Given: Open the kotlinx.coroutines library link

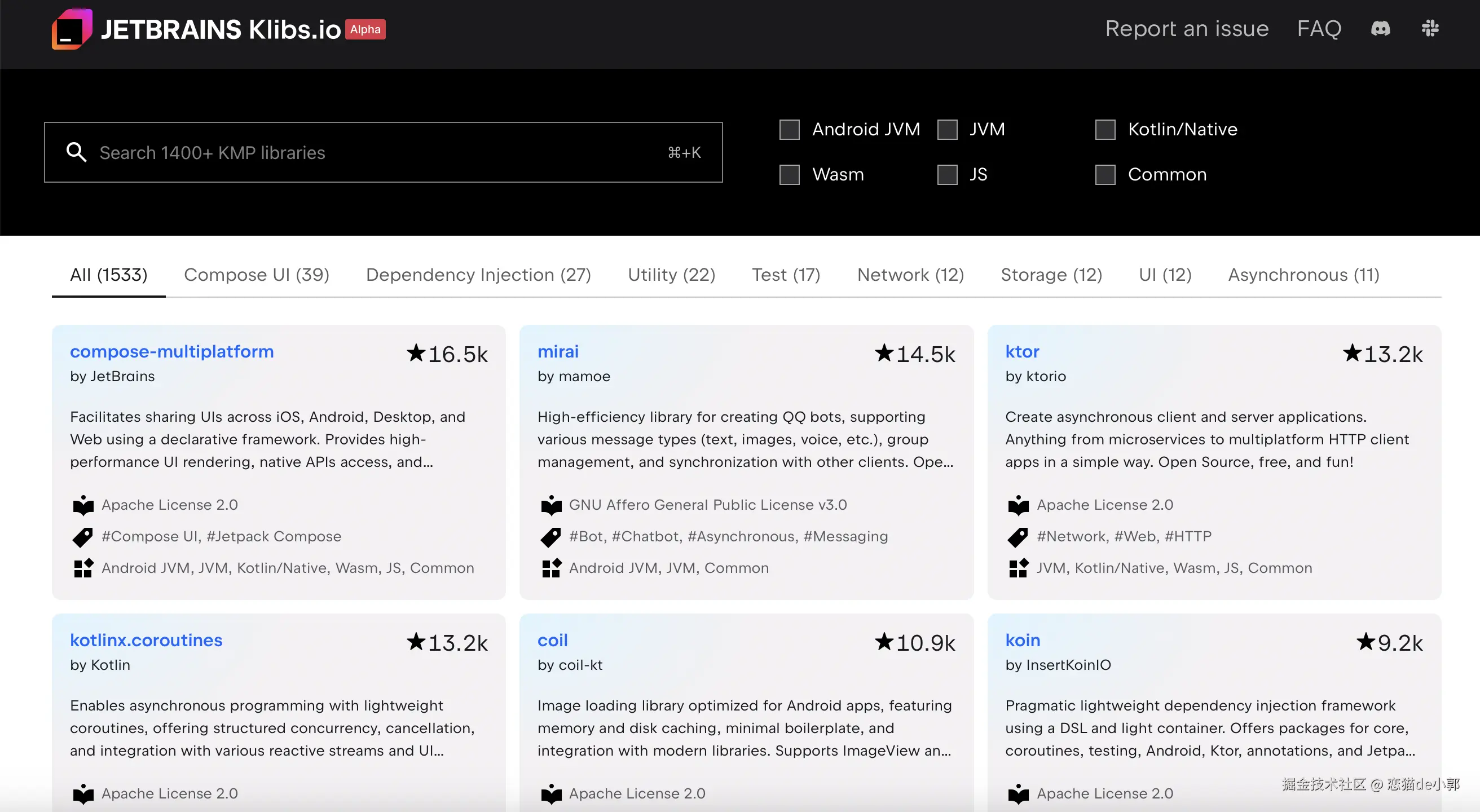Looking at the screenshot, I should tap(146, 639).
